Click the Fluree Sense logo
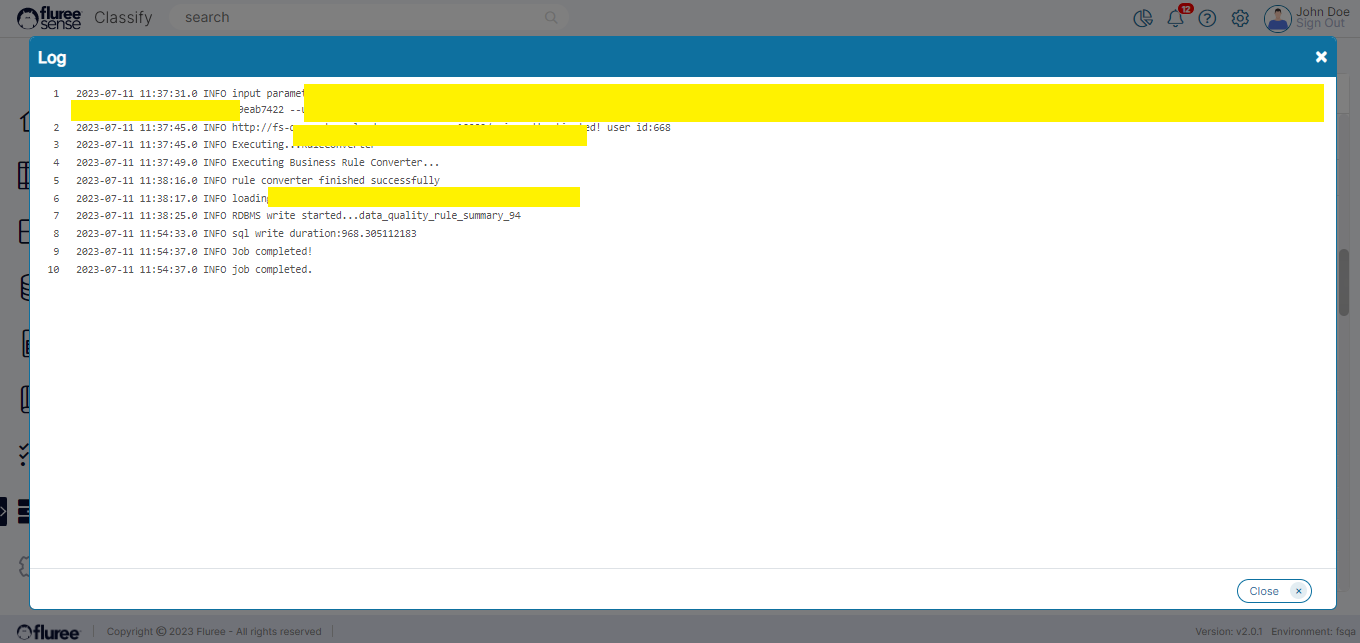 coord(48,18)
